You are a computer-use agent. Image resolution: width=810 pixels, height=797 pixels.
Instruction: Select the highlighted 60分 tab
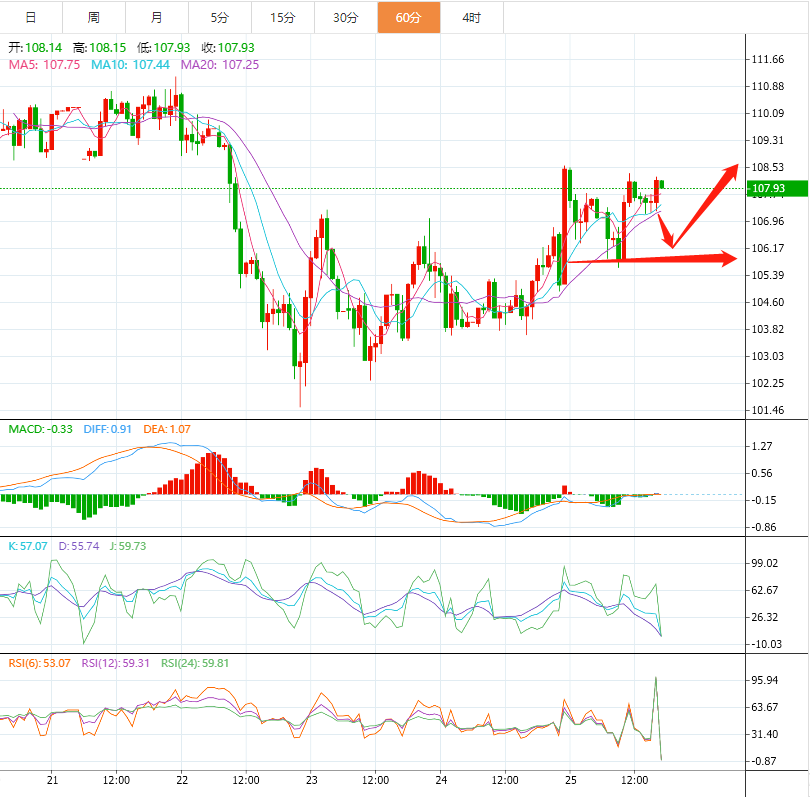click(409, 18)
